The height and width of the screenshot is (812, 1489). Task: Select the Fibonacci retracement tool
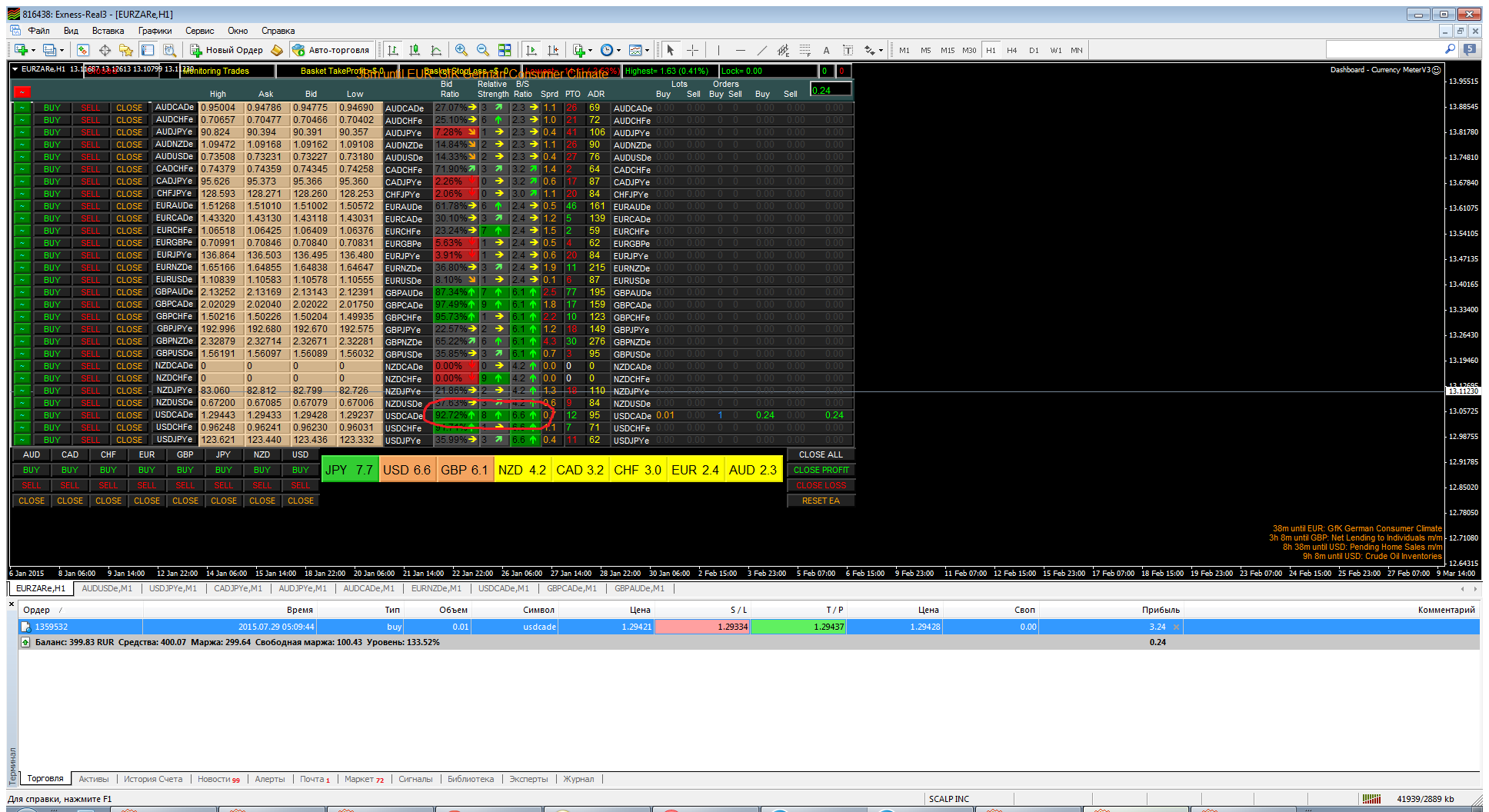pyautogui.click(x=804, y=50)
